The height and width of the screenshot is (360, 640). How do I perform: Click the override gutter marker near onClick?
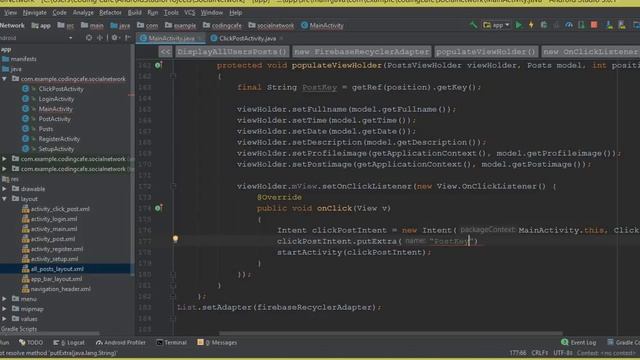[x=158, y=208]
